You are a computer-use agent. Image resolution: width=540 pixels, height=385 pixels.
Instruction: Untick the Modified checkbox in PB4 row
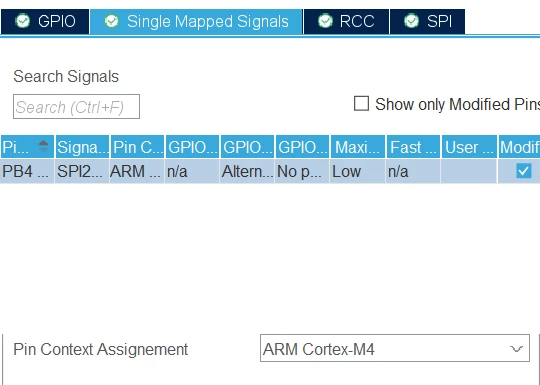click(x=523, y=171)
